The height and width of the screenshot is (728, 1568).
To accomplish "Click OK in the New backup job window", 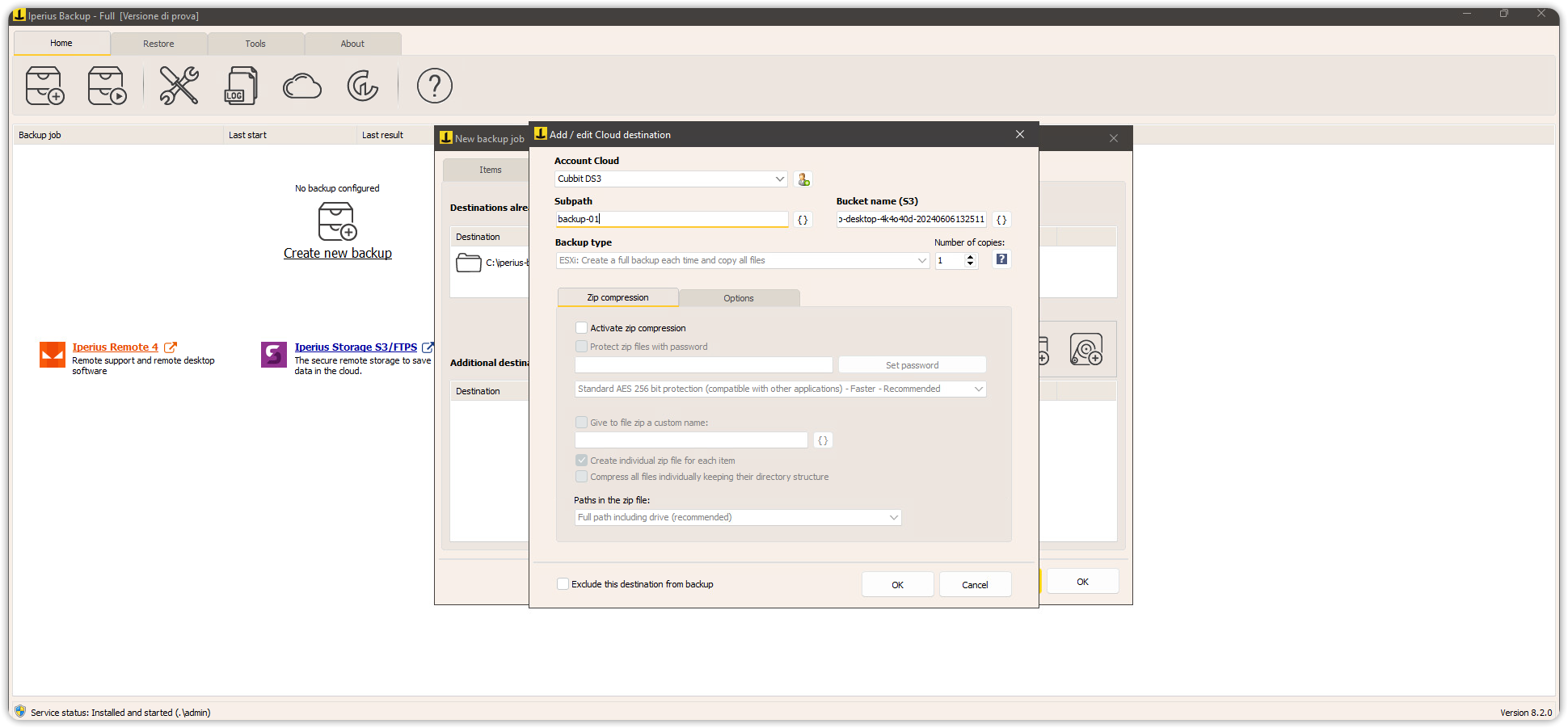I will pyautogui.click(x=1082, y=582).
